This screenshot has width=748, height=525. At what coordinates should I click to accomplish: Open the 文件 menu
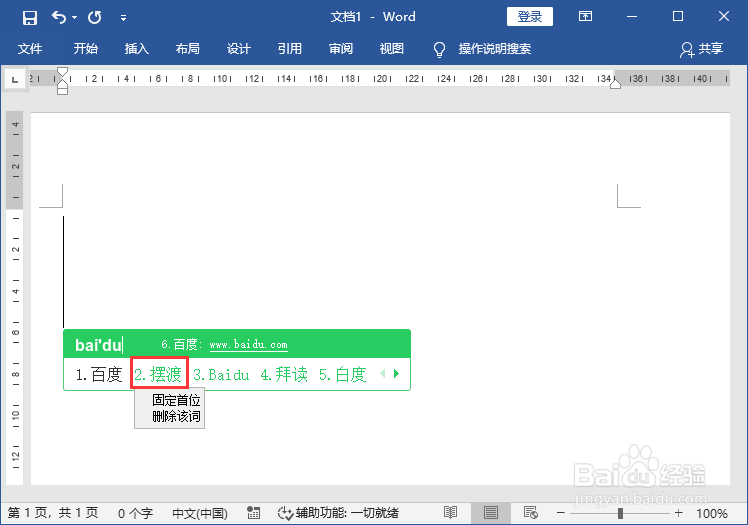click(x=30, y=49)
